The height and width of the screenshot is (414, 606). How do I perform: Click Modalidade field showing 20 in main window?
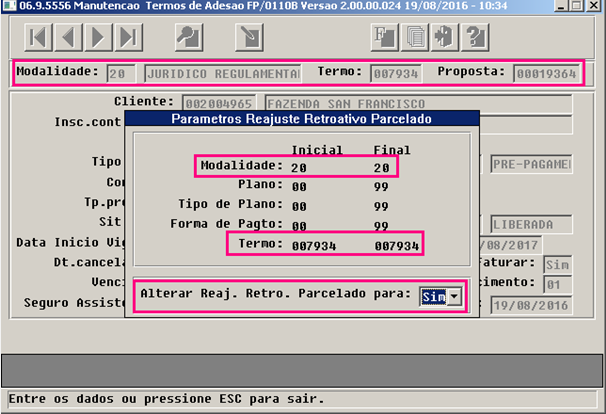121,73
